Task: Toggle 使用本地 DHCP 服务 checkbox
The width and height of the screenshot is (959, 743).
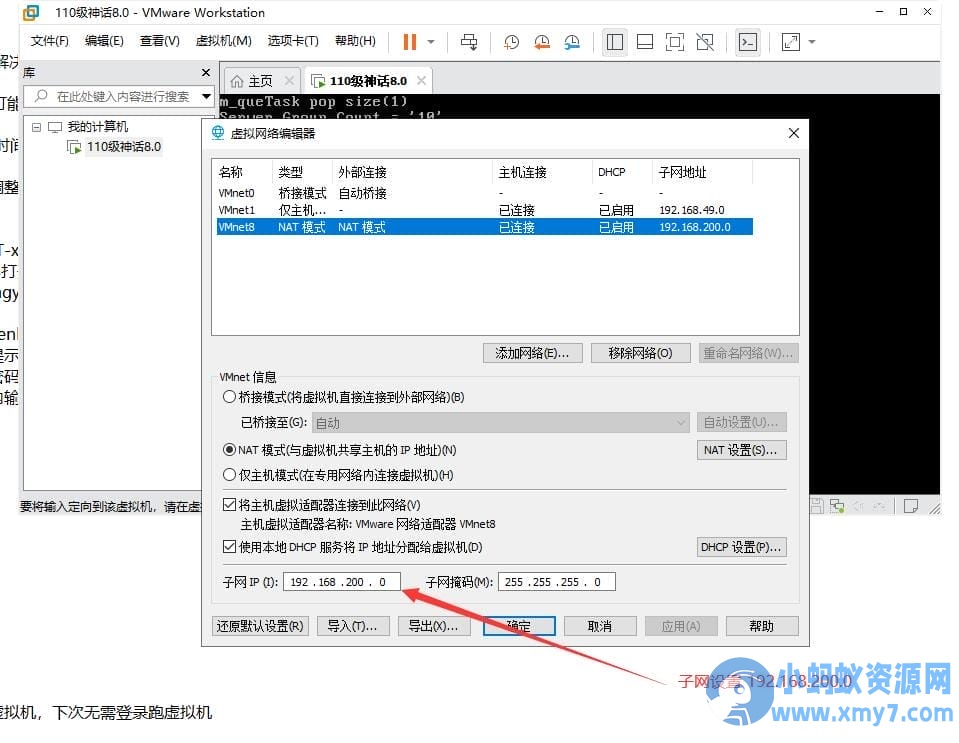Action: 229,547
